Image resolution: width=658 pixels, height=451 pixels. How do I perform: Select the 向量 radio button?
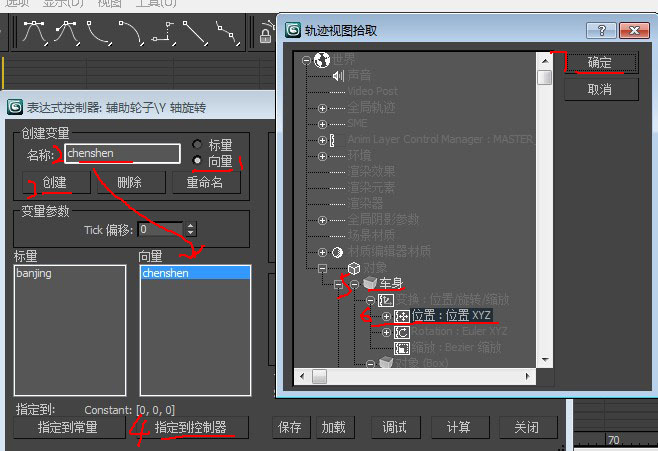point(197,160)
